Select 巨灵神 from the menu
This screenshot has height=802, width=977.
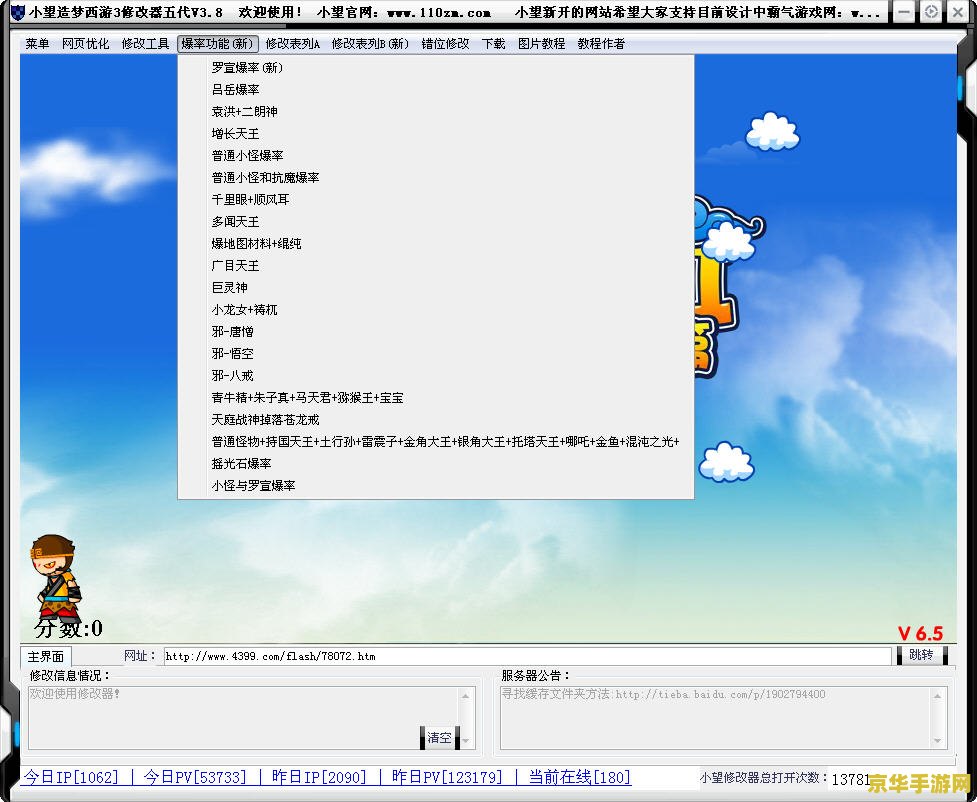click(x=436, y=288)
